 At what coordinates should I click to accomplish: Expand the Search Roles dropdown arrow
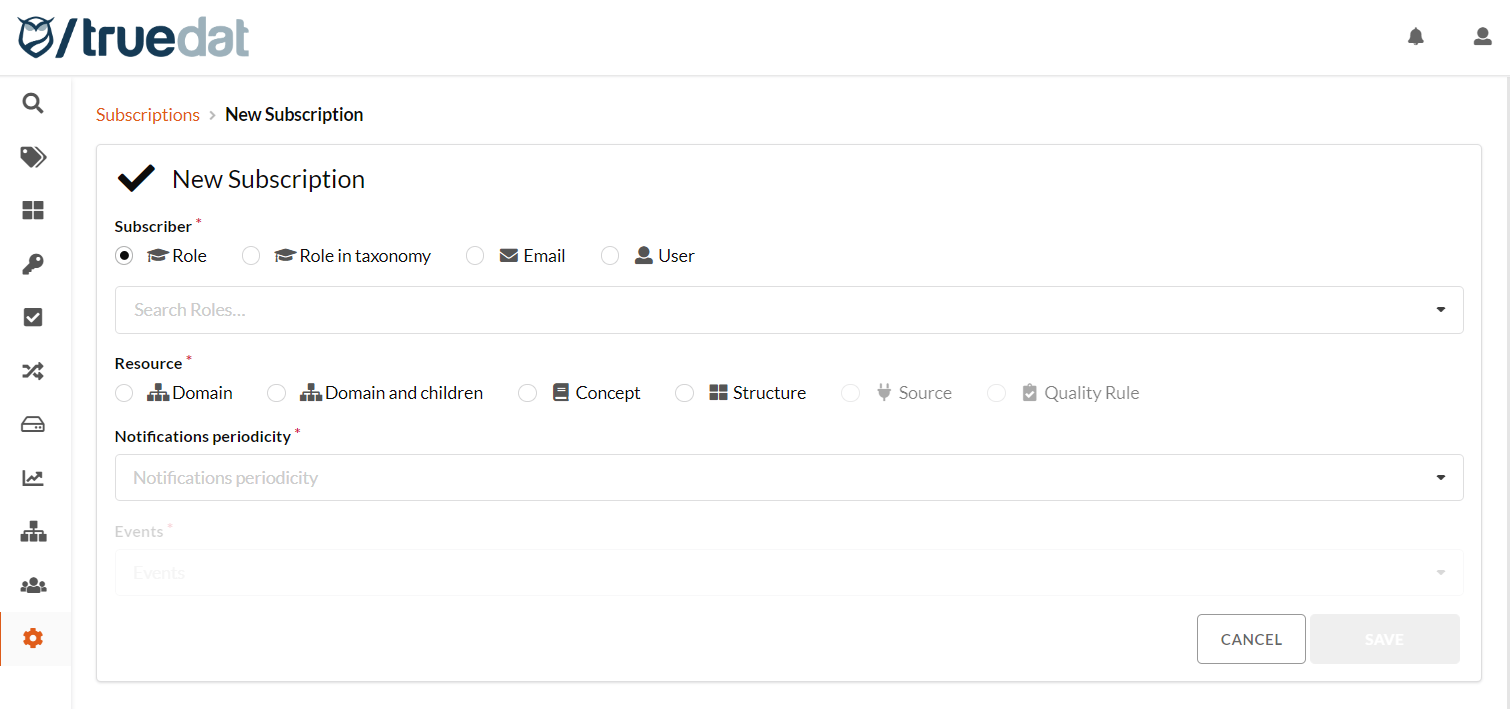click(1440, 309)
